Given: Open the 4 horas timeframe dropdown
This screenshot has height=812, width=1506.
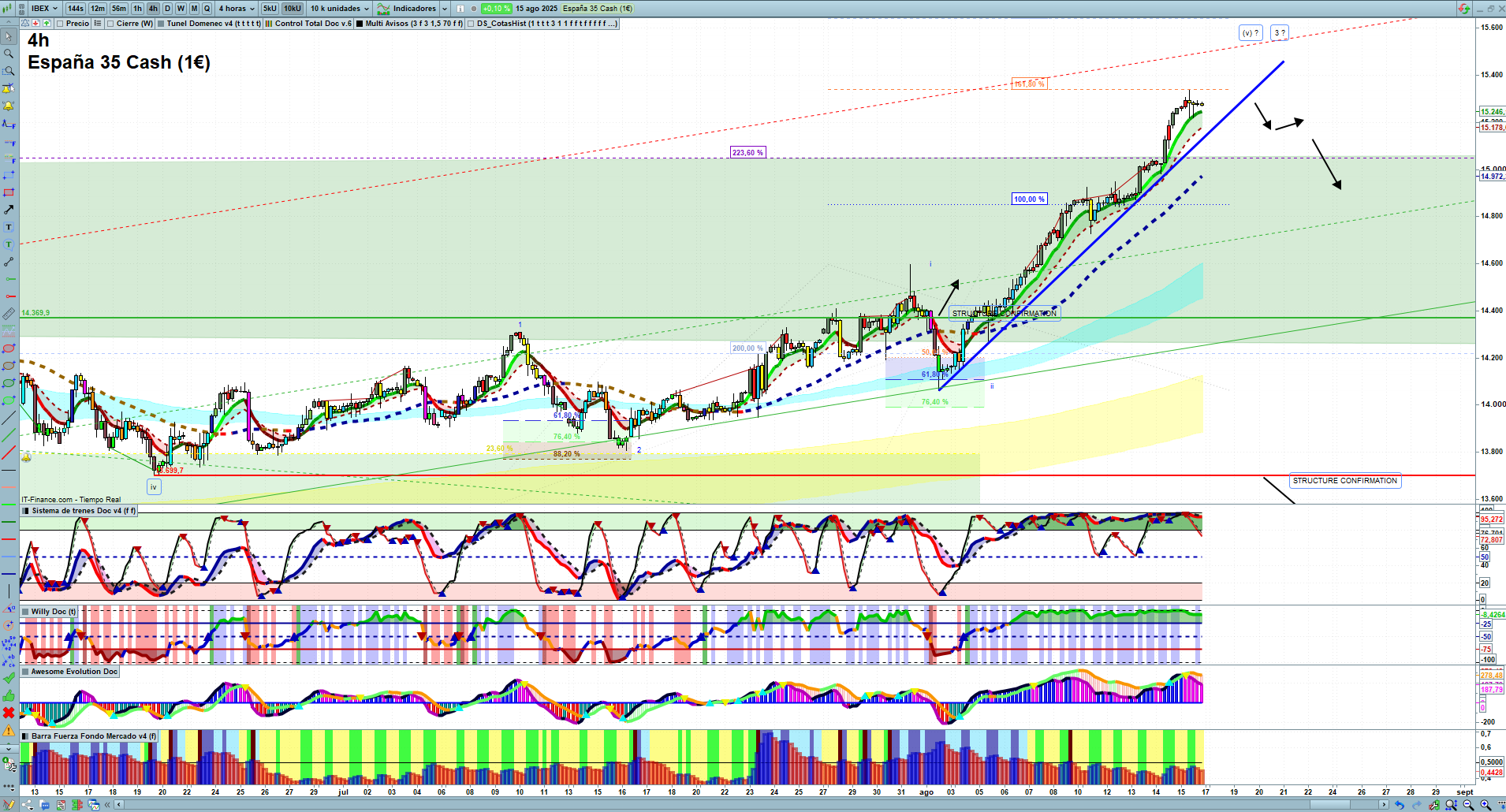Looking at the screenshot, I should coord(237,9).
